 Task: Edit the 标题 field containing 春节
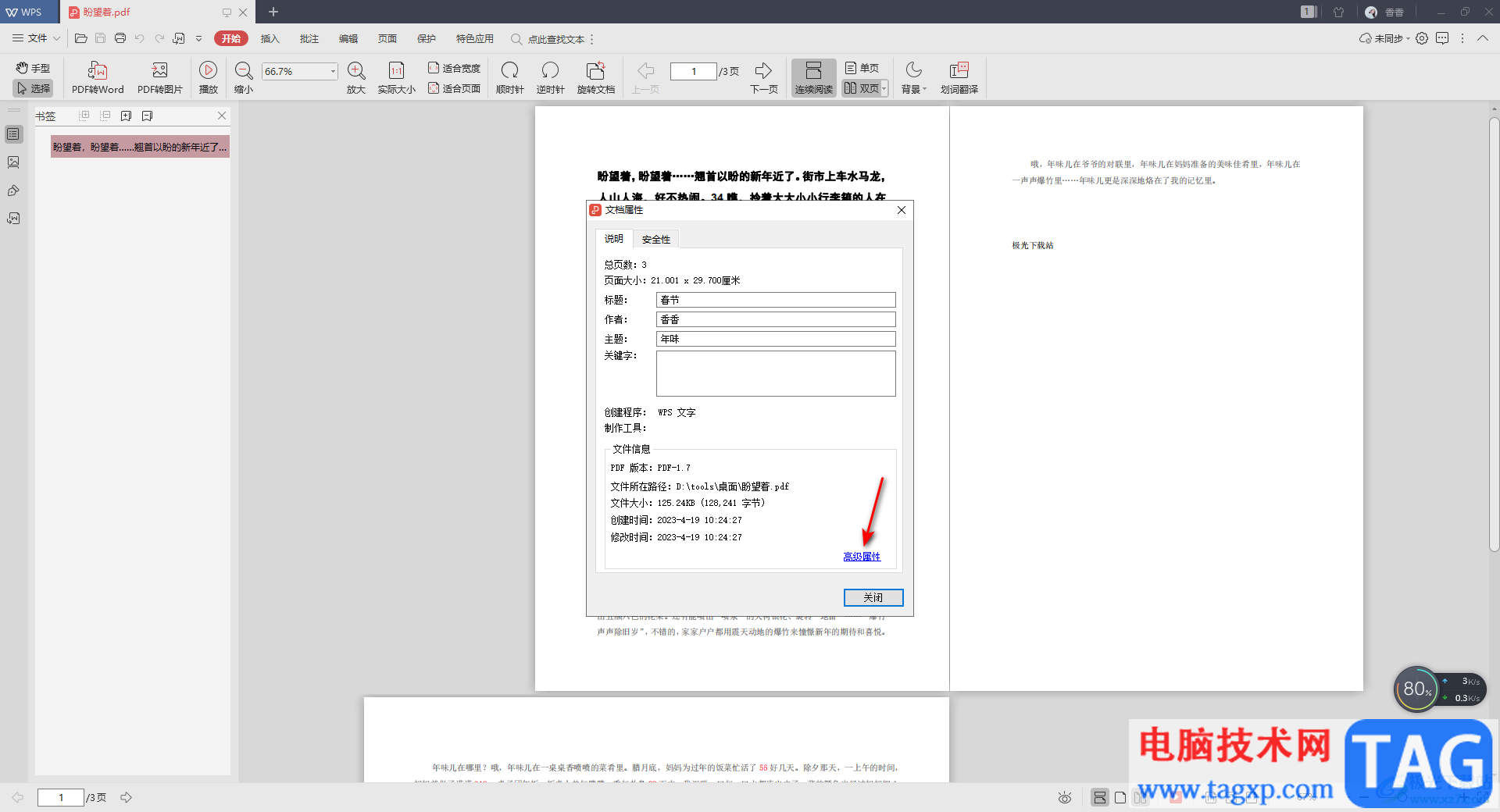click(x=776, y=300)
